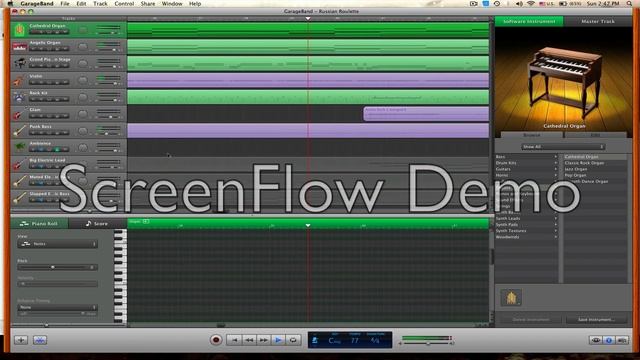Click the Wi-Fi status icon in menu bar
Image resolution: width=640 pixels, height=360 pixels.
point(531,4)
